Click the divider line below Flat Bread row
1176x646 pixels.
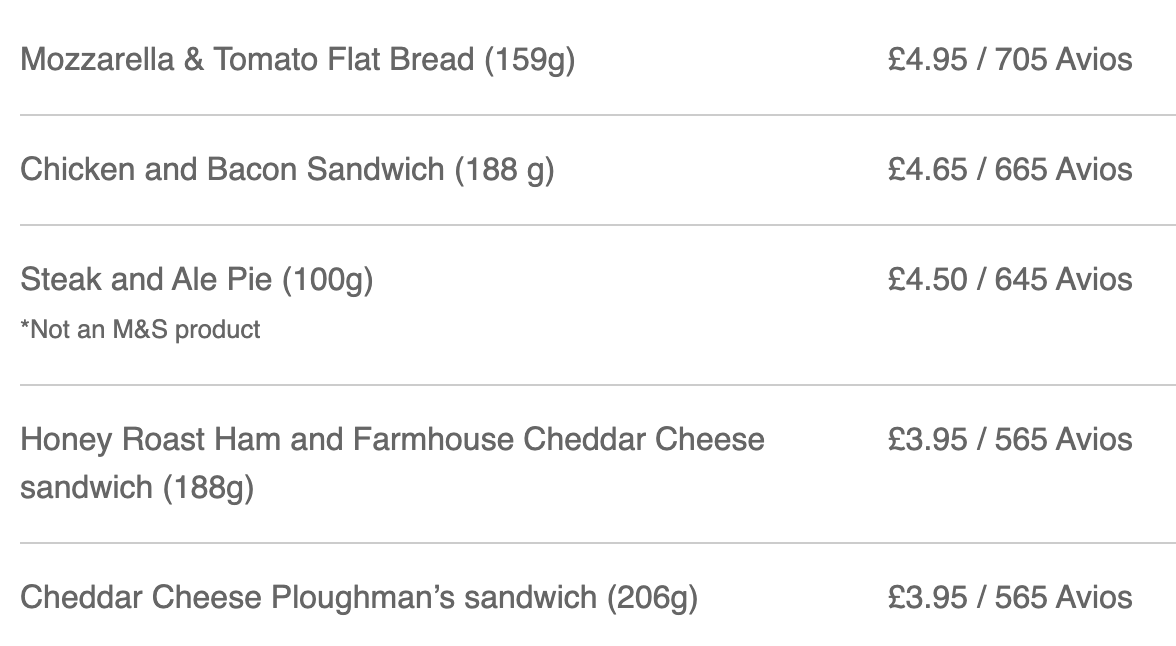tap(598, 116)
